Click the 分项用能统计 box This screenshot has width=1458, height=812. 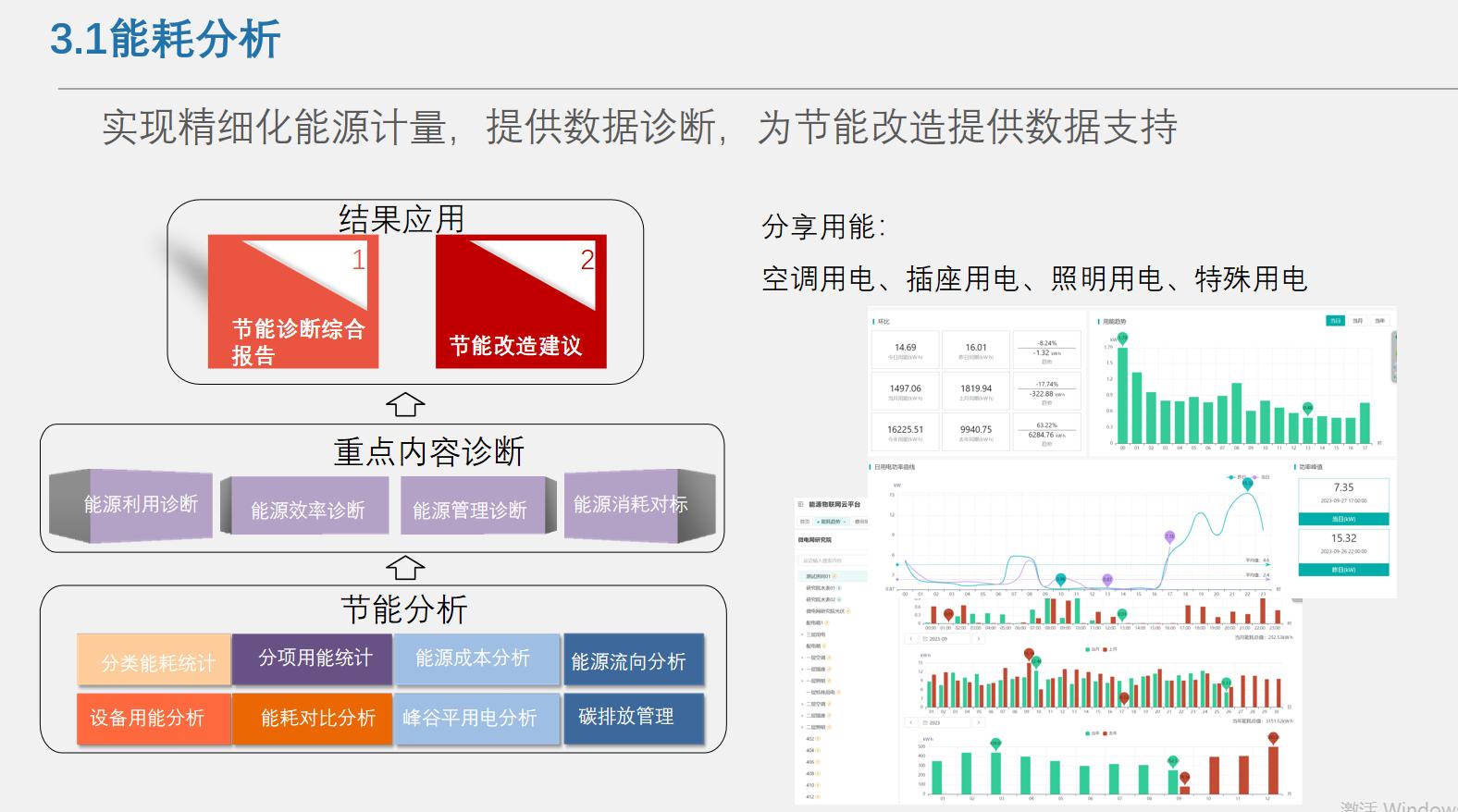click(x=313, y=658)
